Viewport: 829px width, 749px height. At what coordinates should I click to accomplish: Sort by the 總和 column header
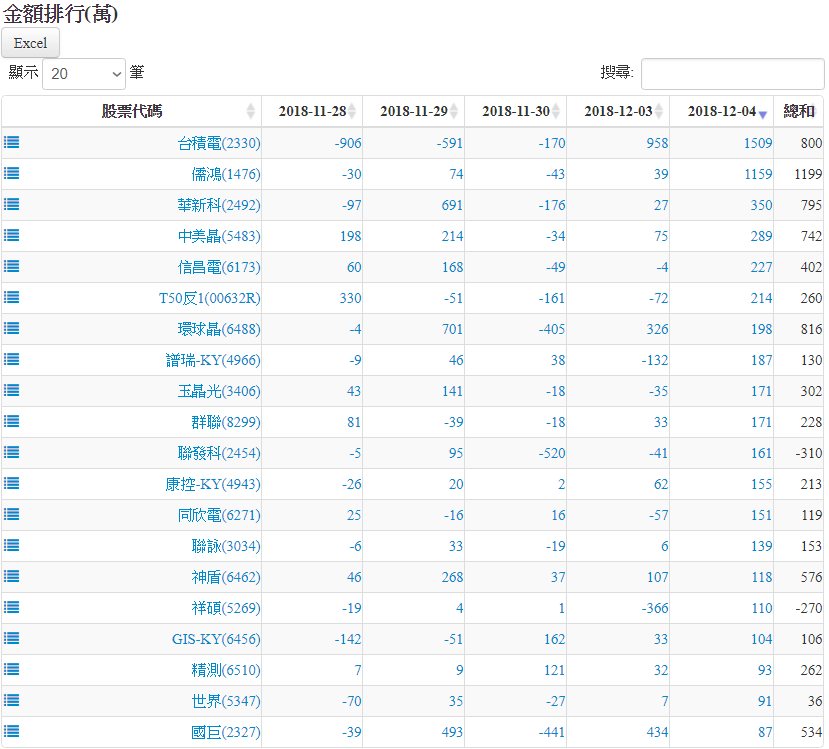coord(798,111)
